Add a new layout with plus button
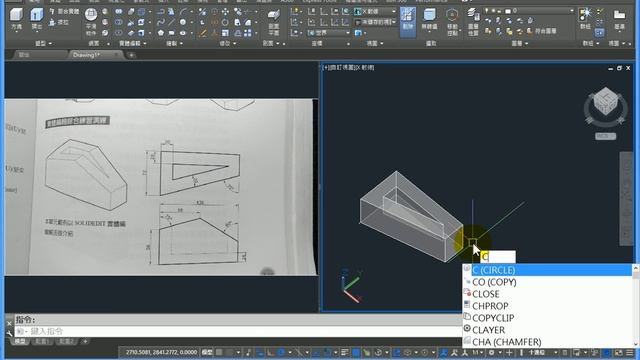 [85, 341]
